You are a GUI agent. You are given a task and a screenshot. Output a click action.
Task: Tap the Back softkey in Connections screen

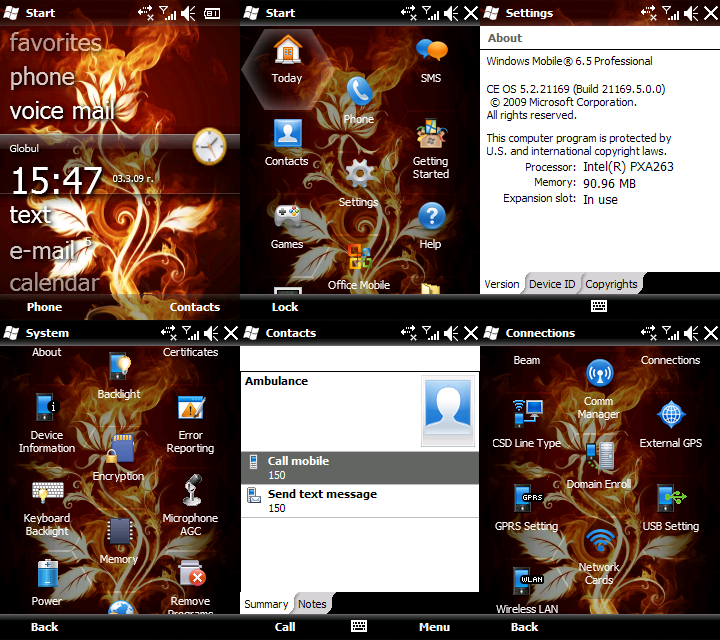point(524,627)
